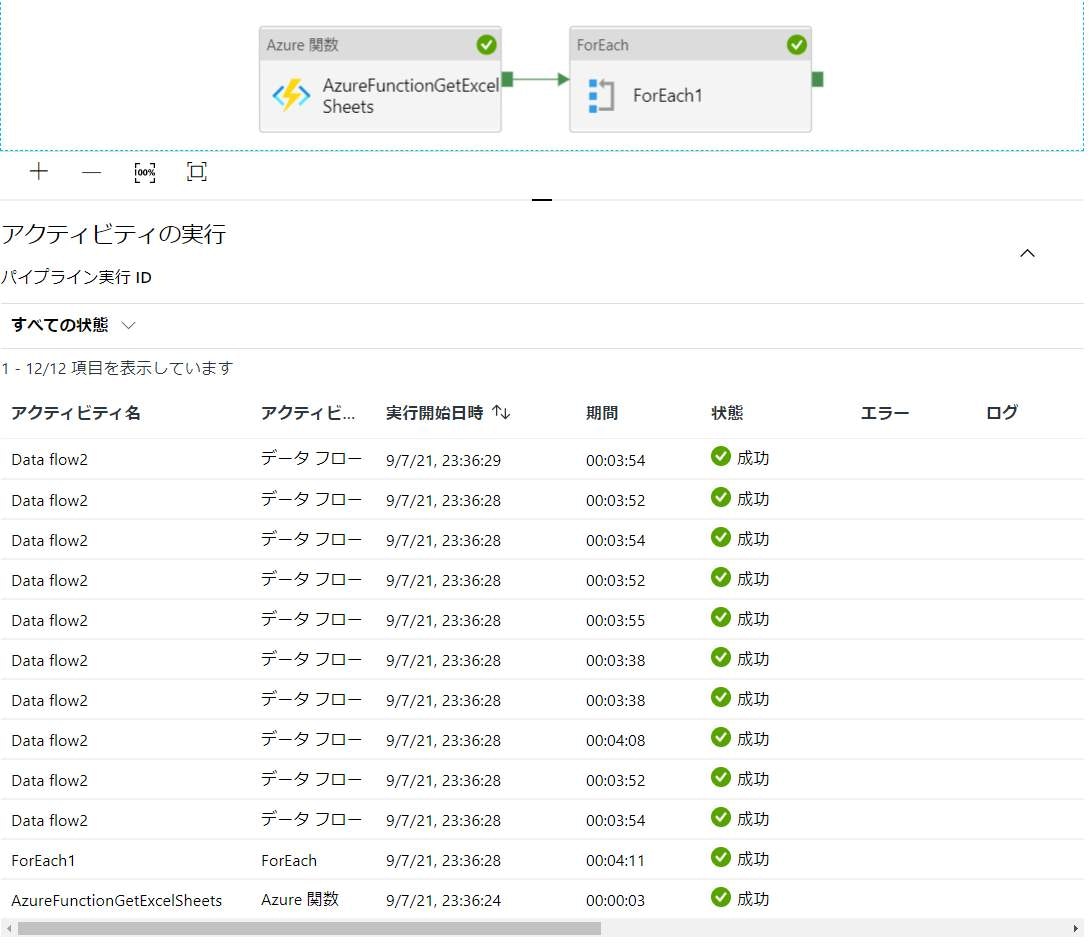1090x943 pixels.
Task: Click the 9/7/21, 23:36:24 start time
Action: (x=444, y=901)
